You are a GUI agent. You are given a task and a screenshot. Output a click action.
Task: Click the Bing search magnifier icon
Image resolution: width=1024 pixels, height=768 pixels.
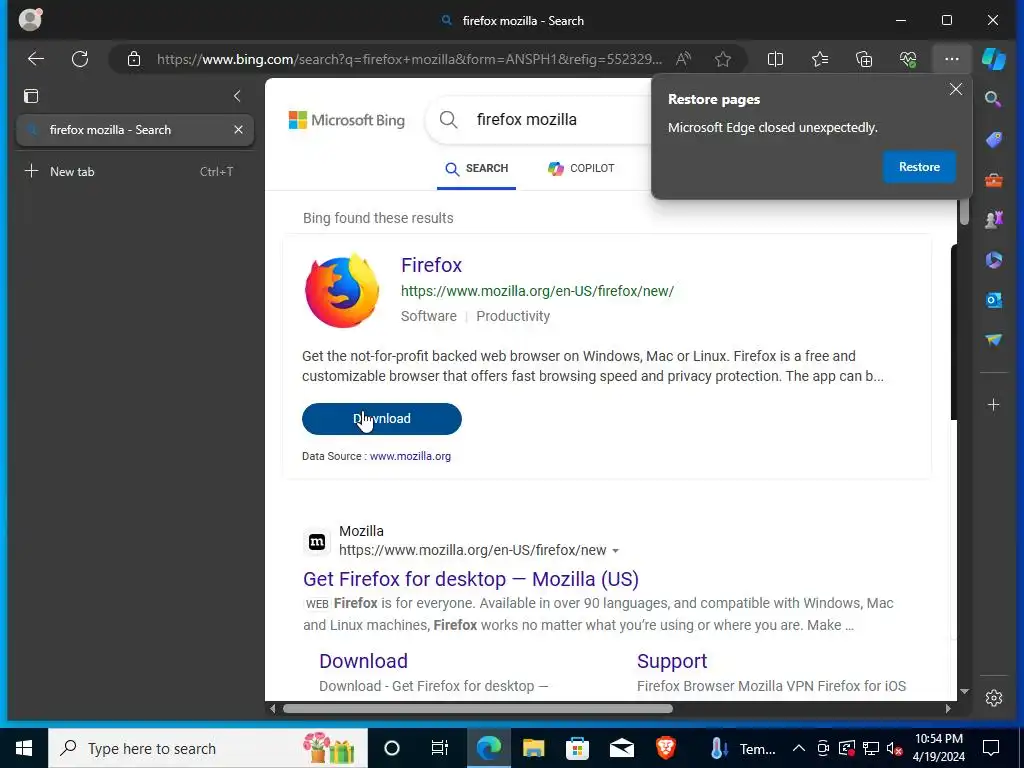tap(448, 120)
